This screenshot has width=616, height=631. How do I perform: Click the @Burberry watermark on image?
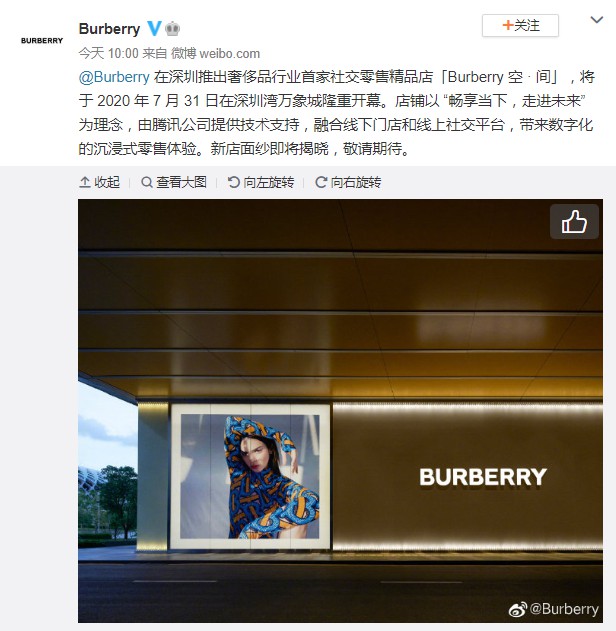click(554, 609)
